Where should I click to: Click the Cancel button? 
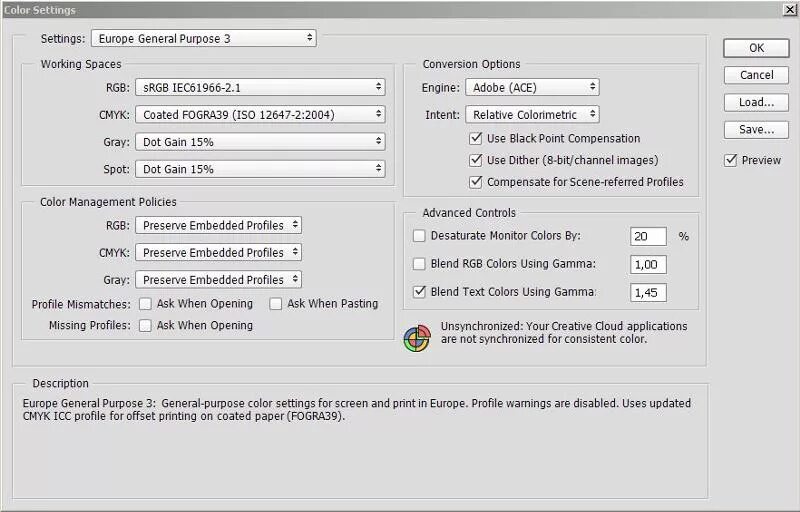(756, 75)
